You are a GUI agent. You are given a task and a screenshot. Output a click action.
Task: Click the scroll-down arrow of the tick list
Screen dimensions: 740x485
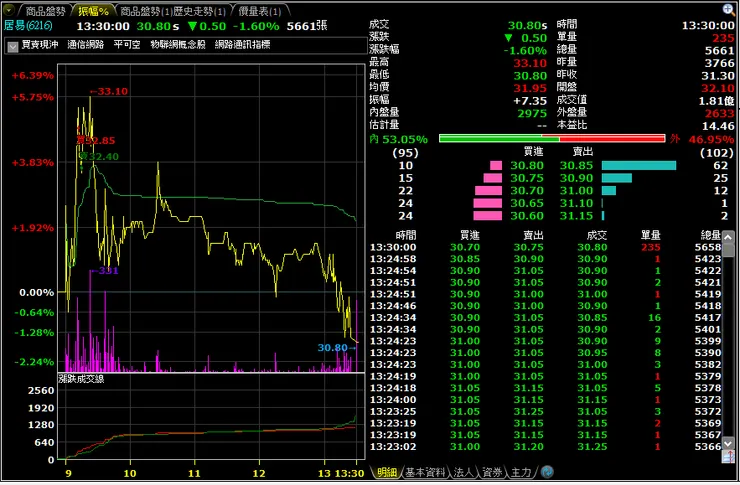[x=728, y=443]
